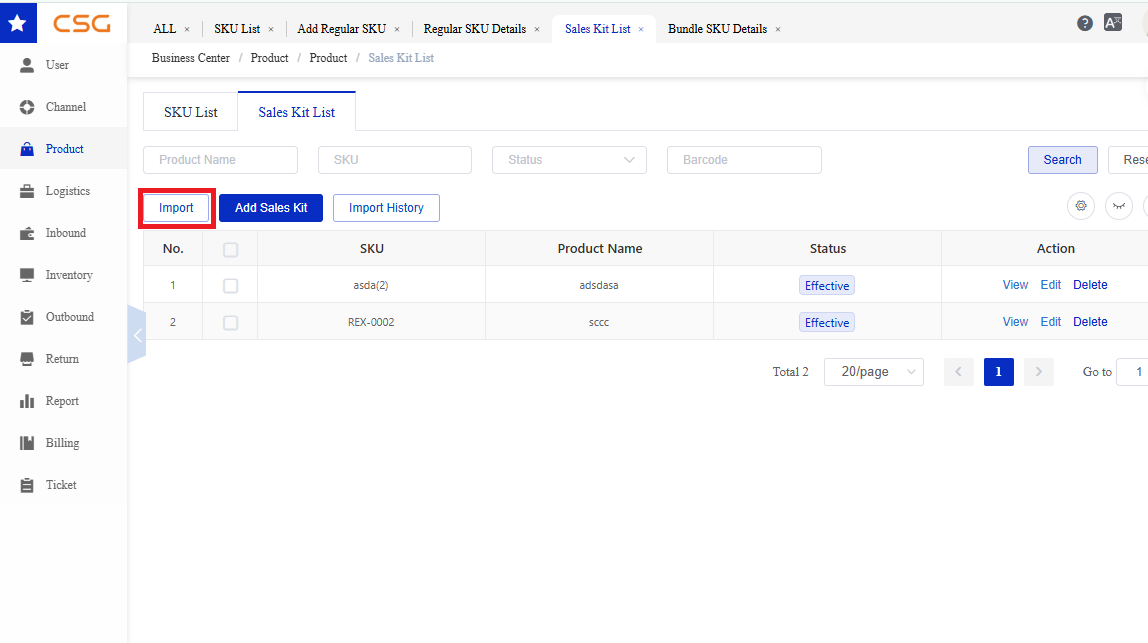The image size is (1148, 643).
Task: Close the Add Regular SKU tab
Action: 397,29
